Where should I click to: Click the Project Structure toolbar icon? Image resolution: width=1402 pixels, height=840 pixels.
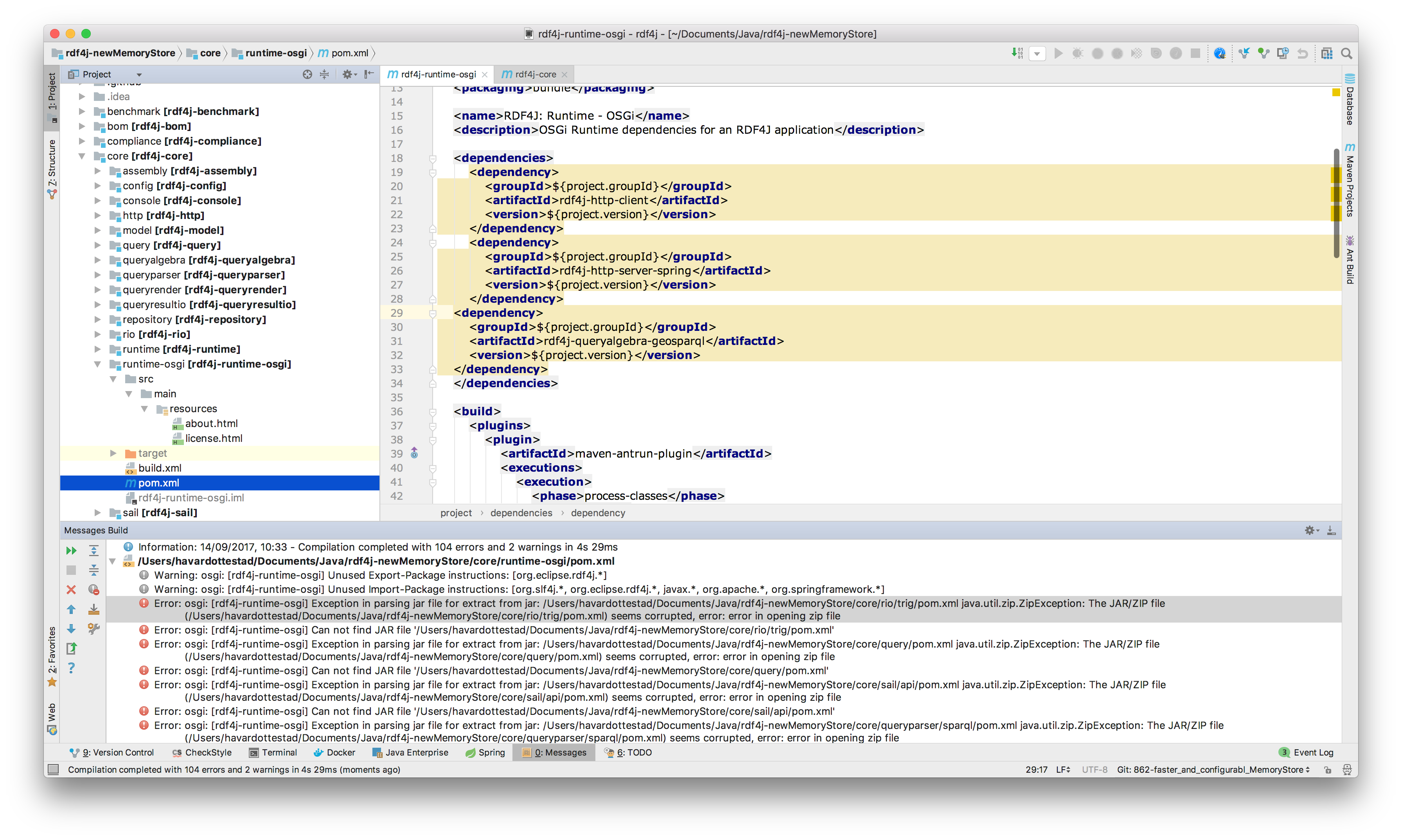click(x=1327, y=53)
